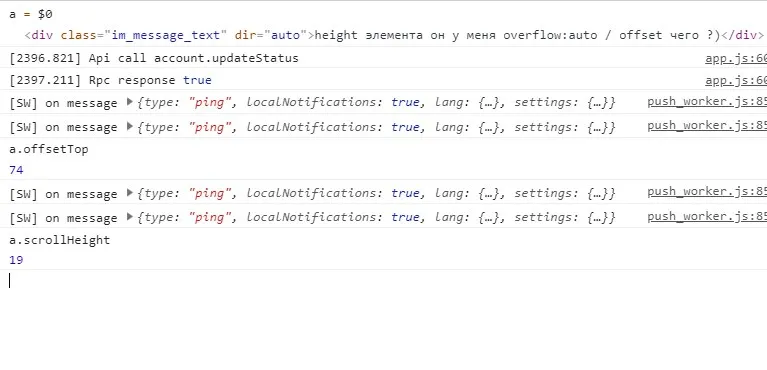Viewport: 767px width, 370px height.
Task: Click the a.offsetTop command entry
Action: (x=49, y=149)
